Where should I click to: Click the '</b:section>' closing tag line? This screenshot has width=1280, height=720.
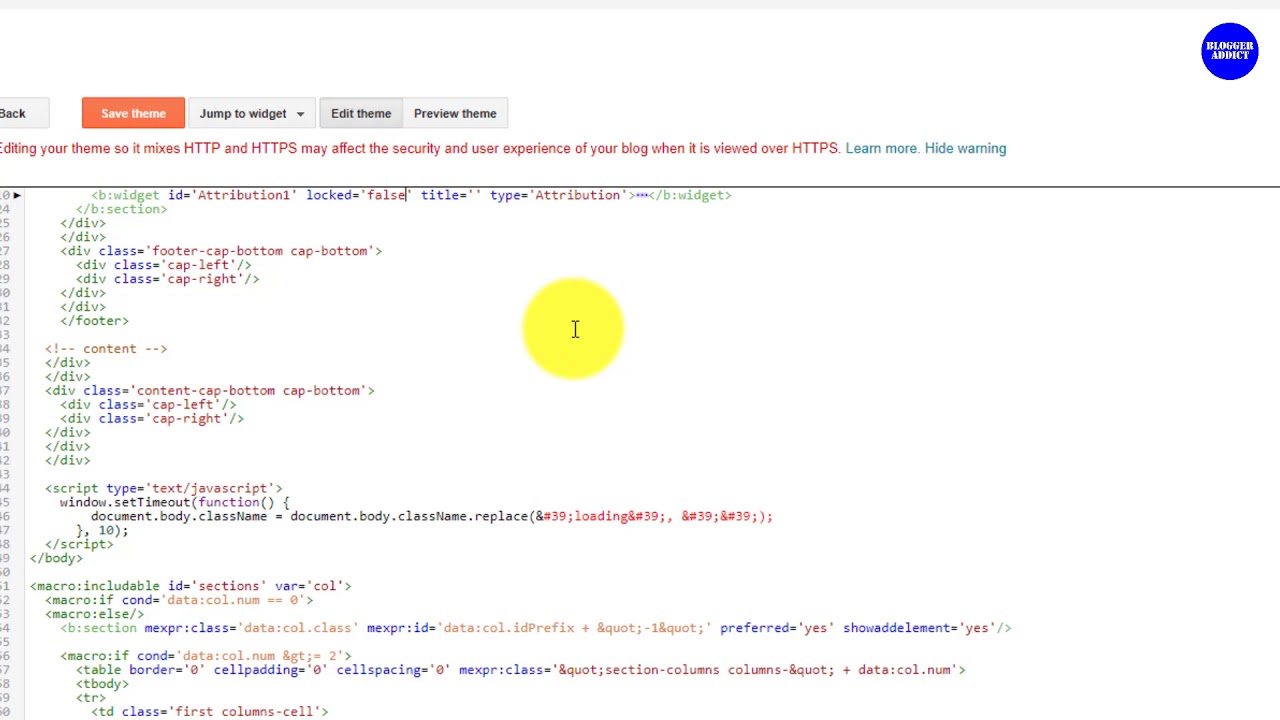121,209
